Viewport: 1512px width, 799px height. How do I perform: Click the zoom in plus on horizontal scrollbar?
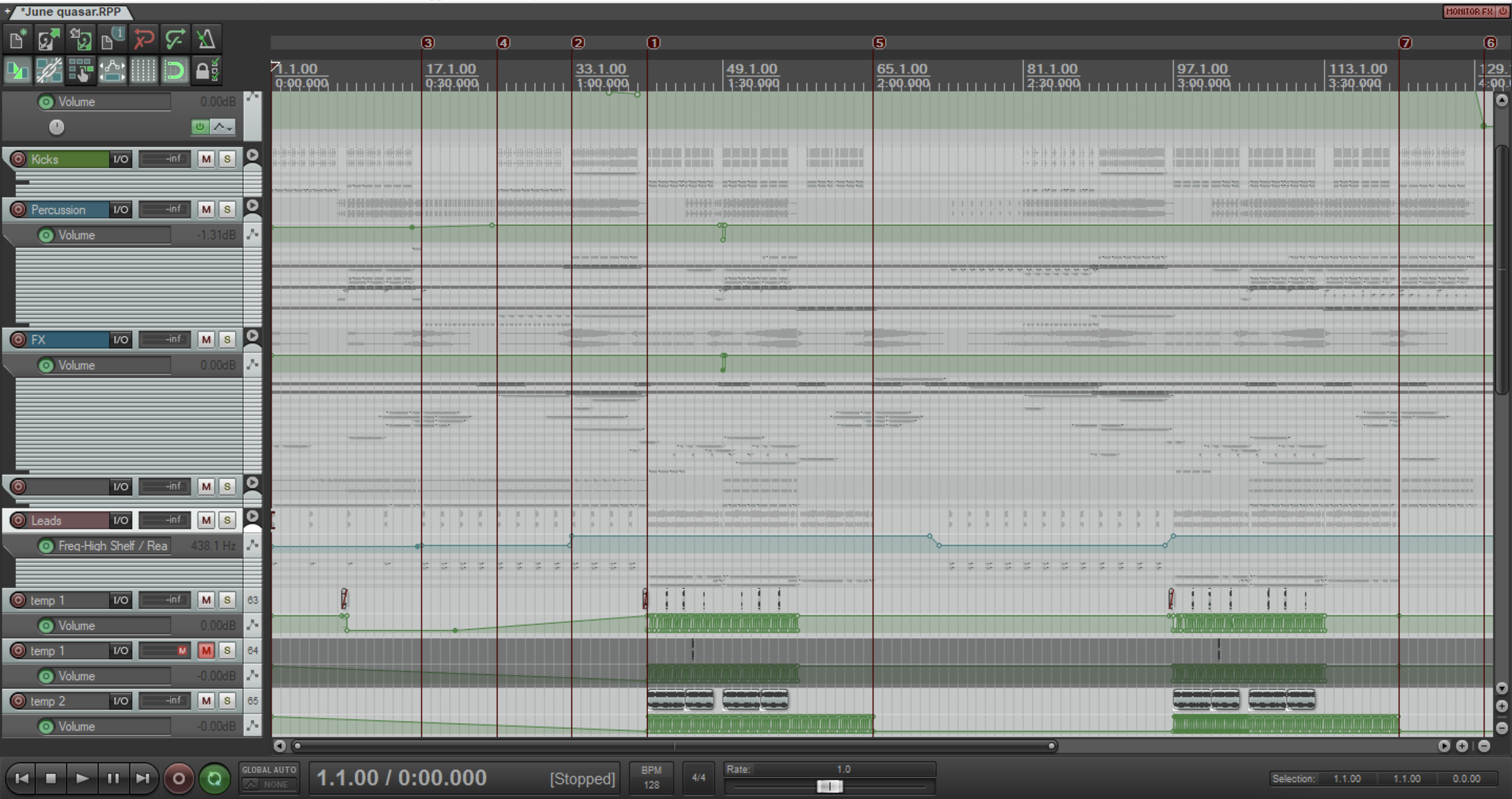pos(1462,746)
